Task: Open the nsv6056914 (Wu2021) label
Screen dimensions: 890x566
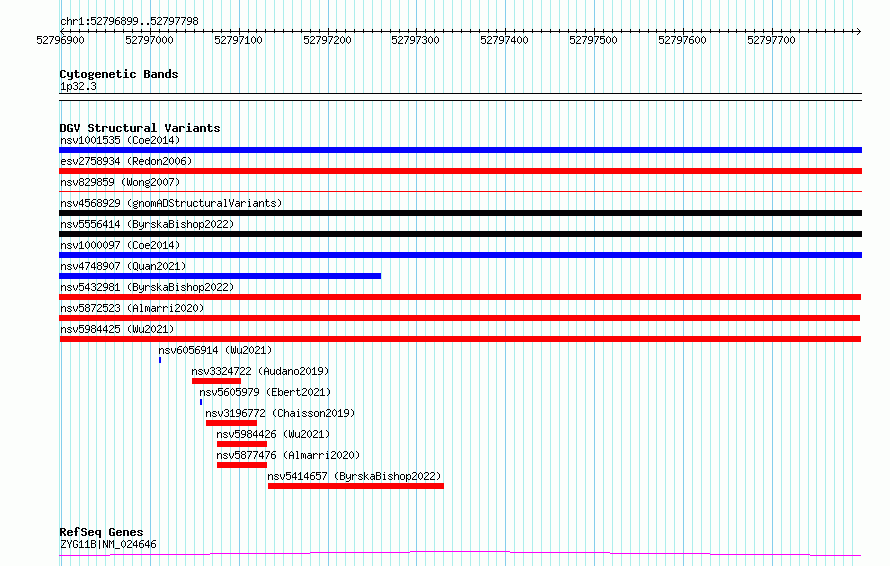Action: point(215,350)
